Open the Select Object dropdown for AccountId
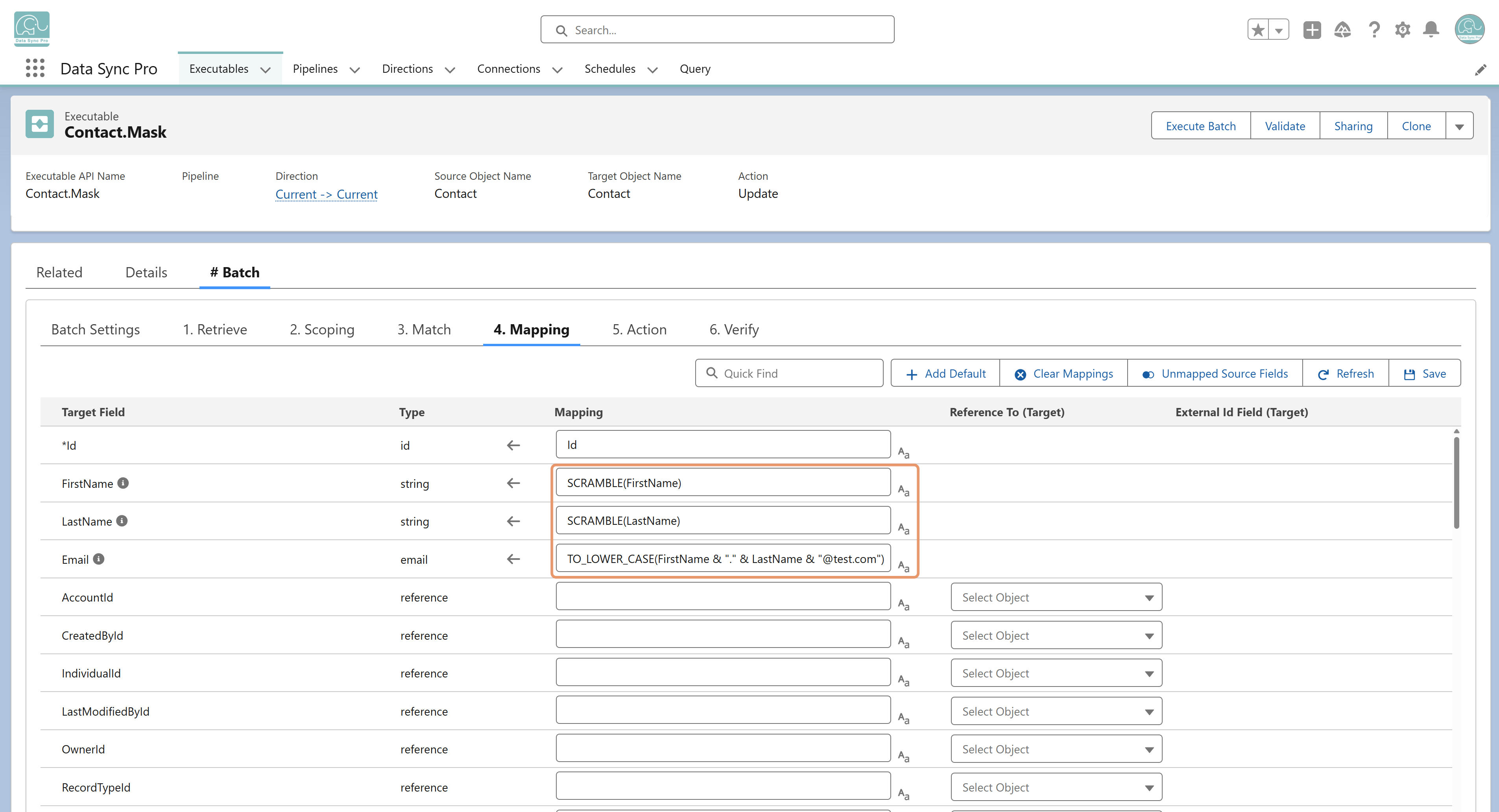Viewport: 1499px width, 812px height. (1056, 597)
